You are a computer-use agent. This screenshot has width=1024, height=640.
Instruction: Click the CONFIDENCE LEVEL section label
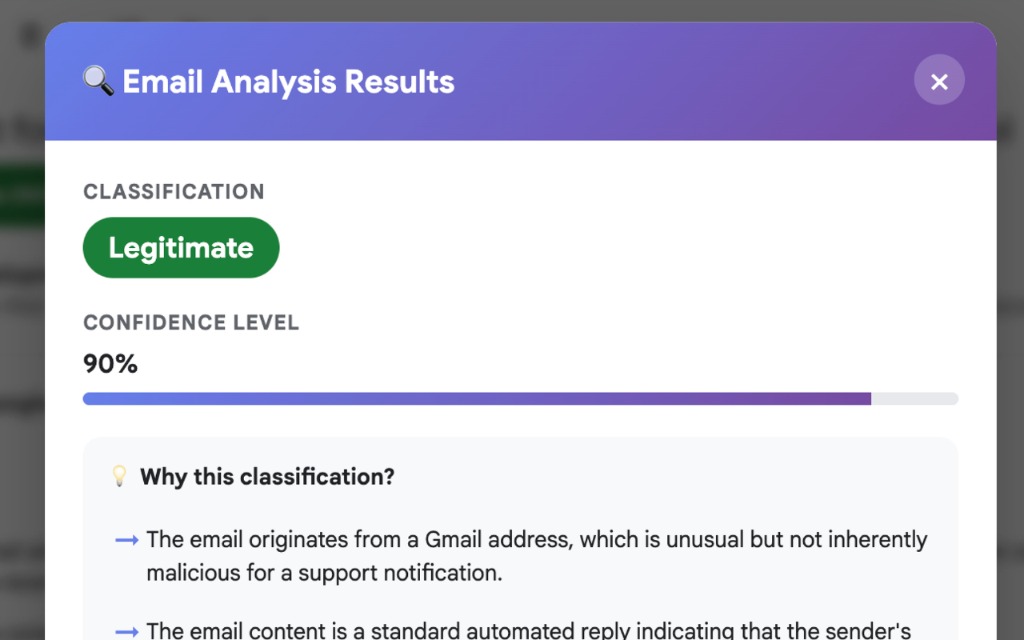191,323
